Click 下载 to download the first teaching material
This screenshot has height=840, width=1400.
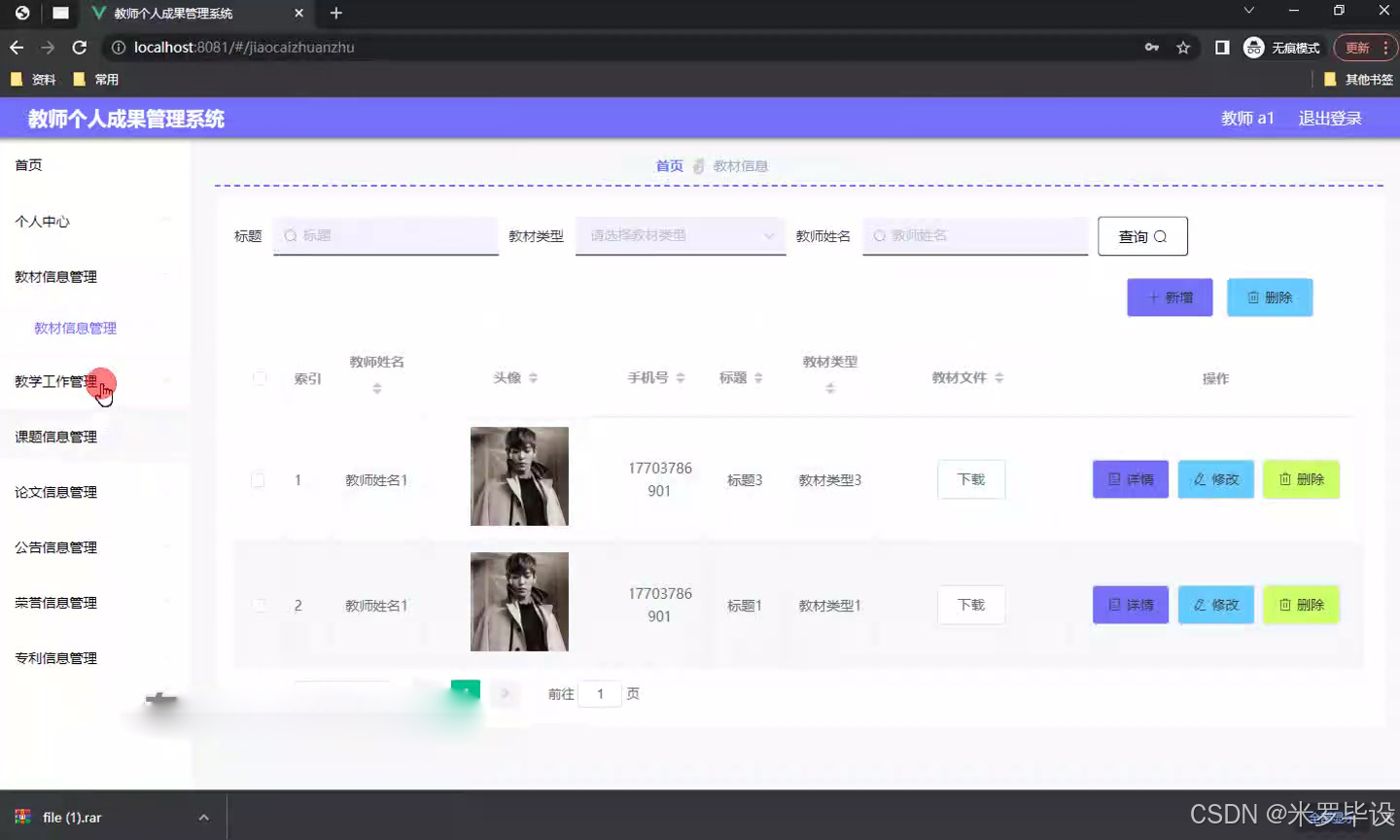(969, 479)
